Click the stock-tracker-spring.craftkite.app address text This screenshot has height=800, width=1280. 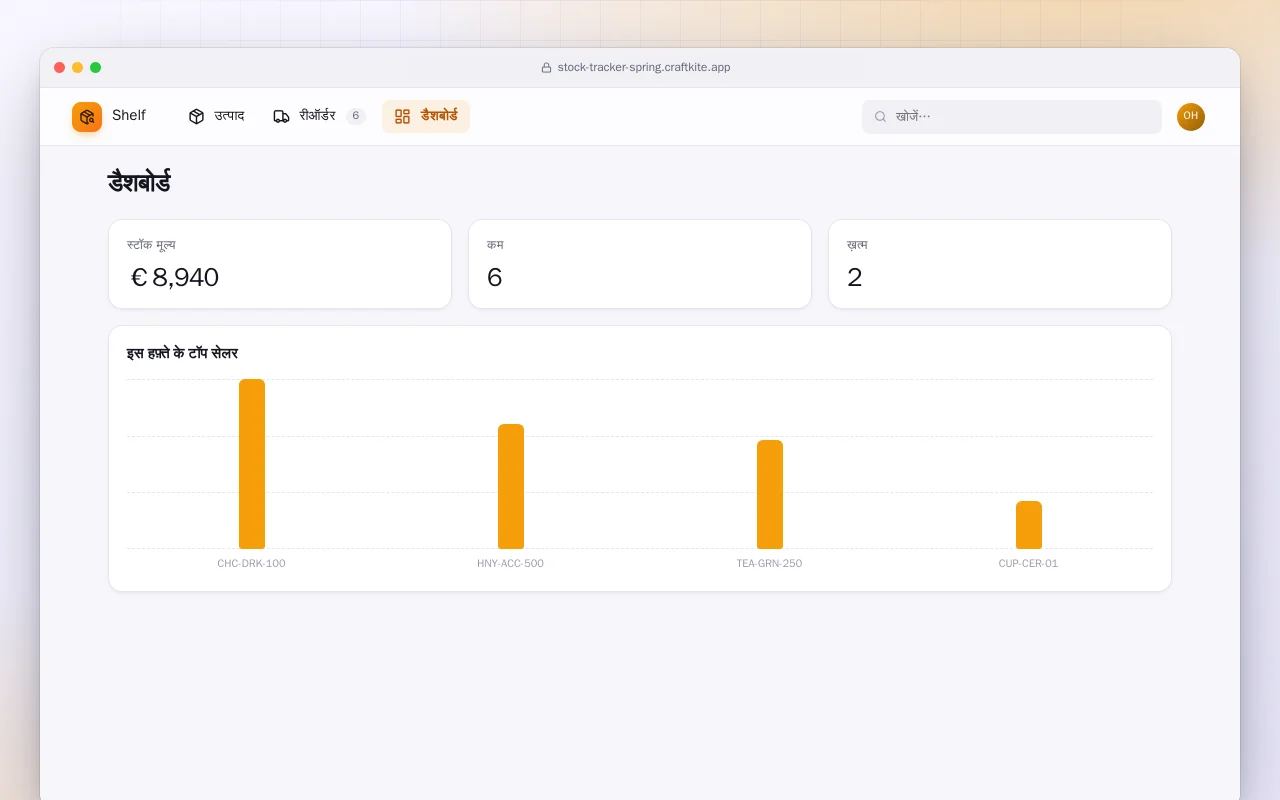pyautogui.click(x=644, y=68)
